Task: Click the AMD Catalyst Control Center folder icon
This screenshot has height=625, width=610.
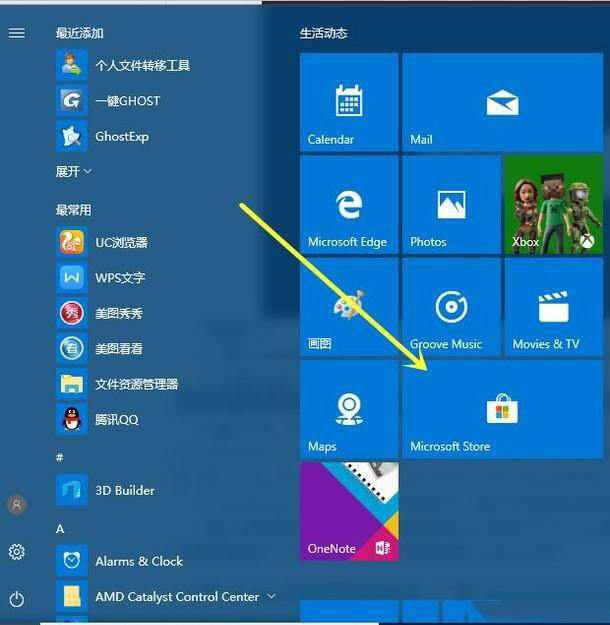Action: click(x=72, y=597)
